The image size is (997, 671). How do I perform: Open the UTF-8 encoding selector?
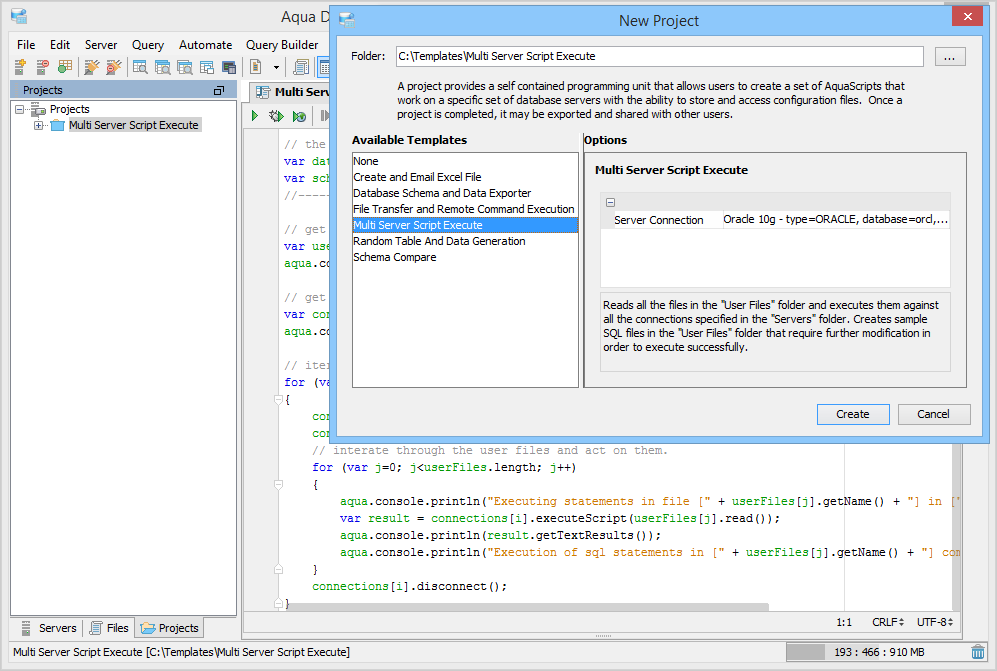coord(935,622)
